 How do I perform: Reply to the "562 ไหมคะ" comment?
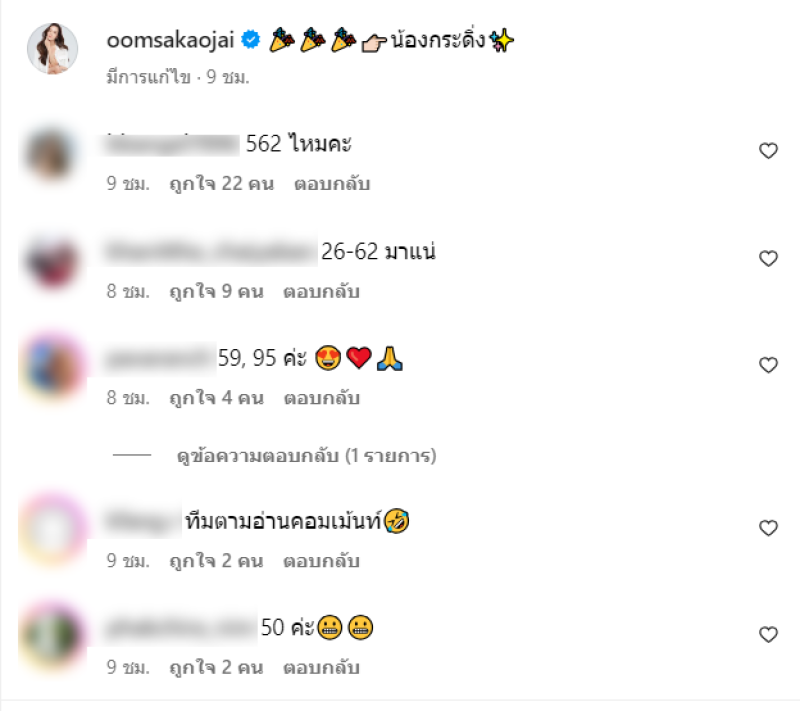(x=332, y=184)
